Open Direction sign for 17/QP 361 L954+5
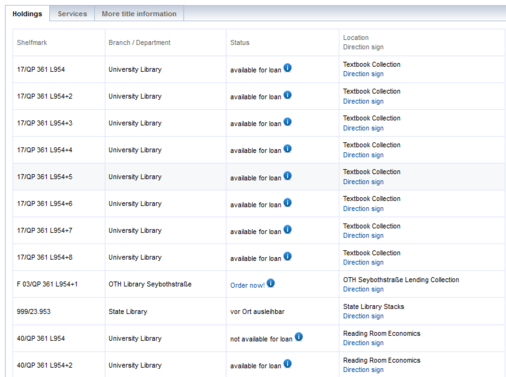The height and width of the screenshot is (377, 506). click(x=363, y=182)
